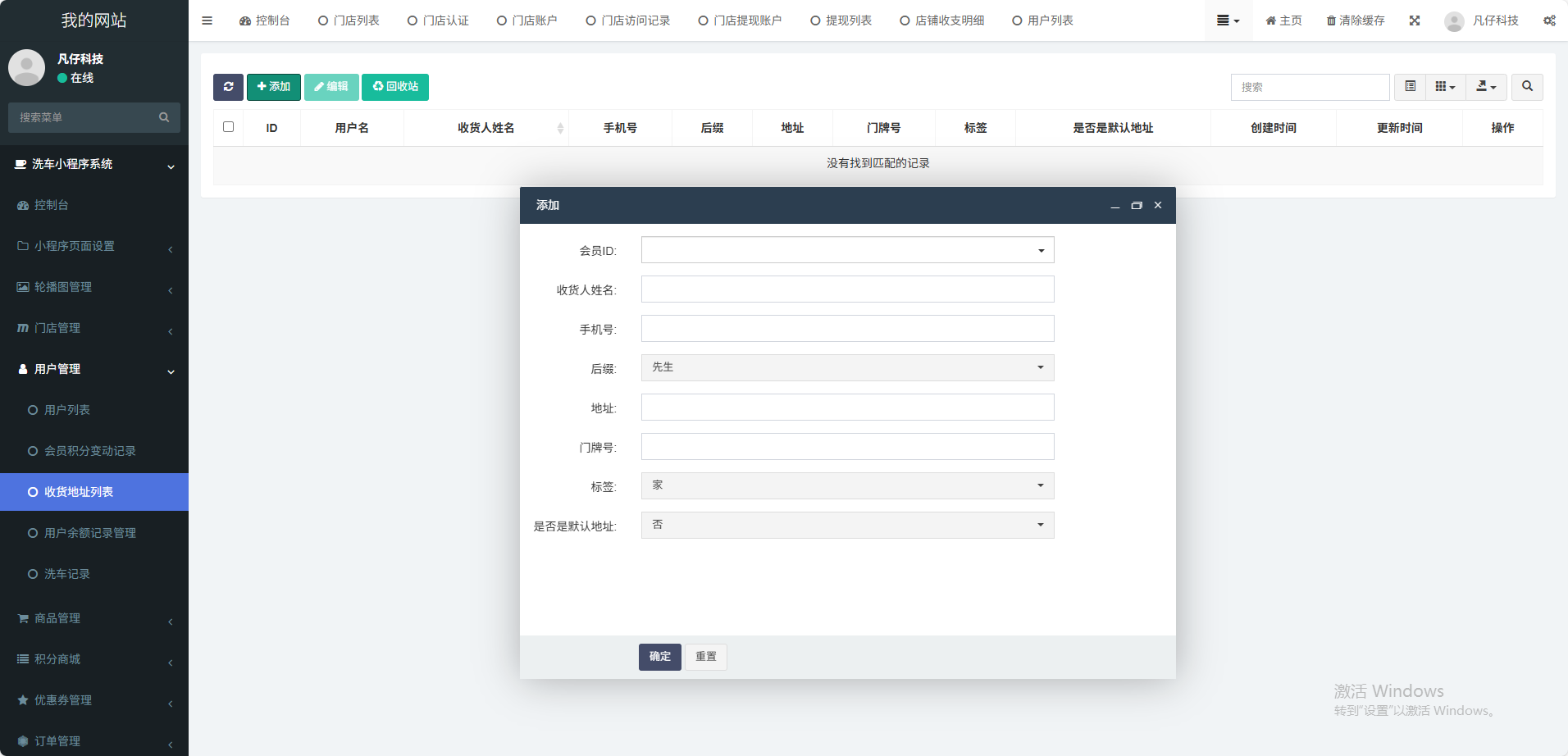Click the refresh icon button
The height and width of the screenshot is (756, 1568).
click(x=228, y=87)
